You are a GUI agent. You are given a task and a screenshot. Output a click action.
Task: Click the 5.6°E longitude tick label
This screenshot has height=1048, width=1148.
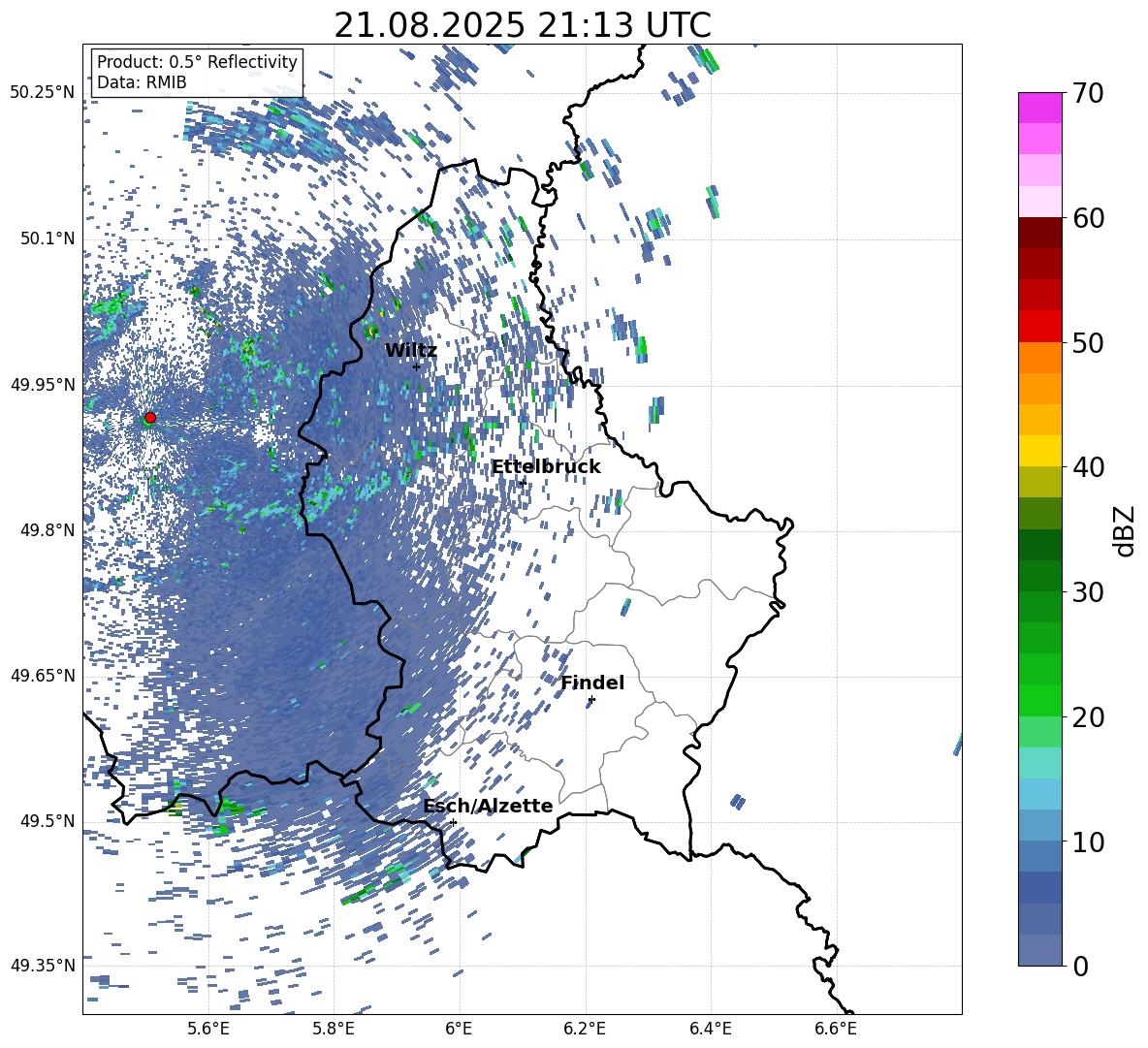point(207,1029)
